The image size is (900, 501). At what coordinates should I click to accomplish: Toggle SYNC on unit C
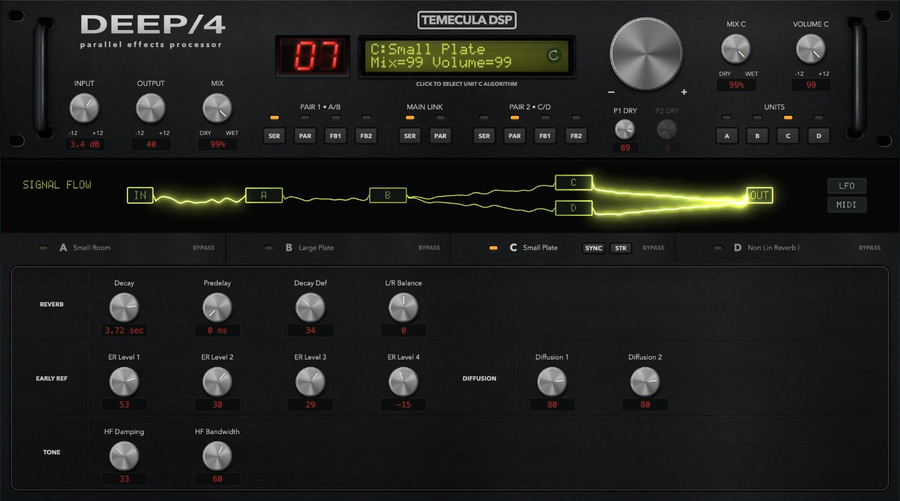(x=593, y=248)
